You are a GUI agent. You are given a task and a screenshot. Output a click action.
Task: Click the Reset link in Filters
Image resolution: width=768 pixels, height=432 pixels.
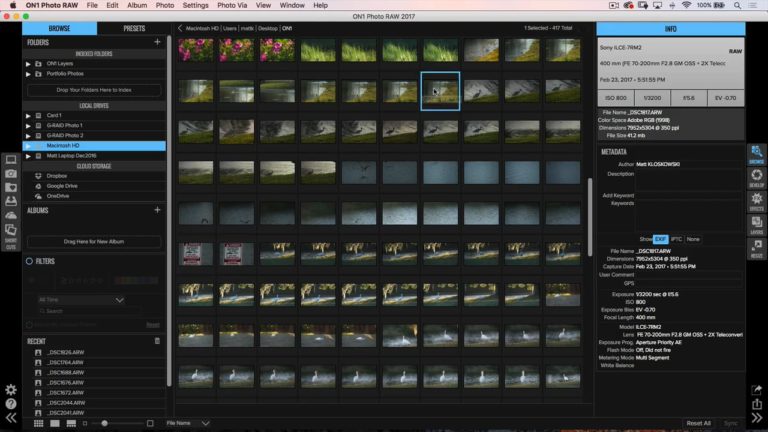[x=153, y=325]
